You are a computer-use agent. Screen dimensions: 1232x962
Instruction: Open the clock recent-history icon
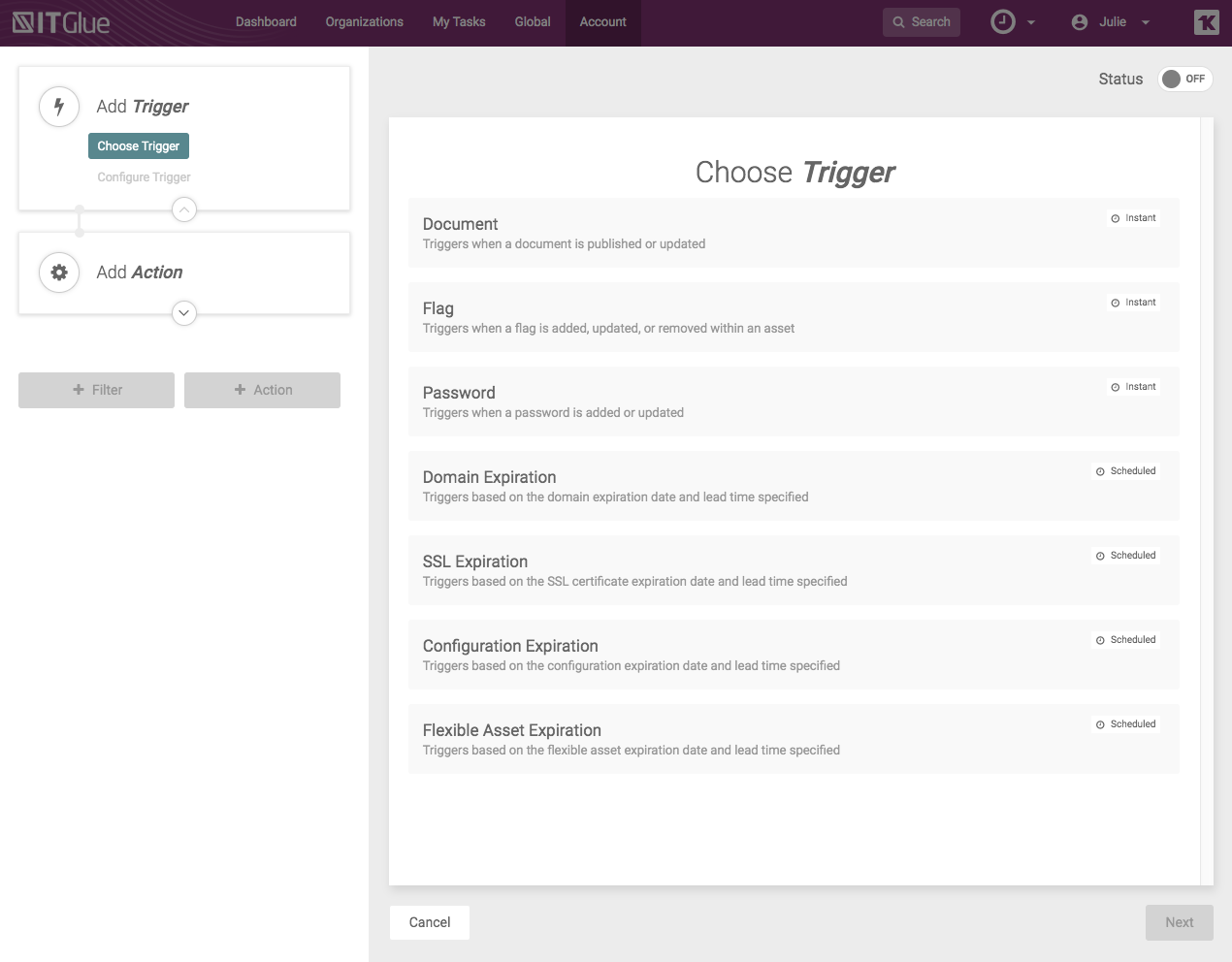(1003, 22)
